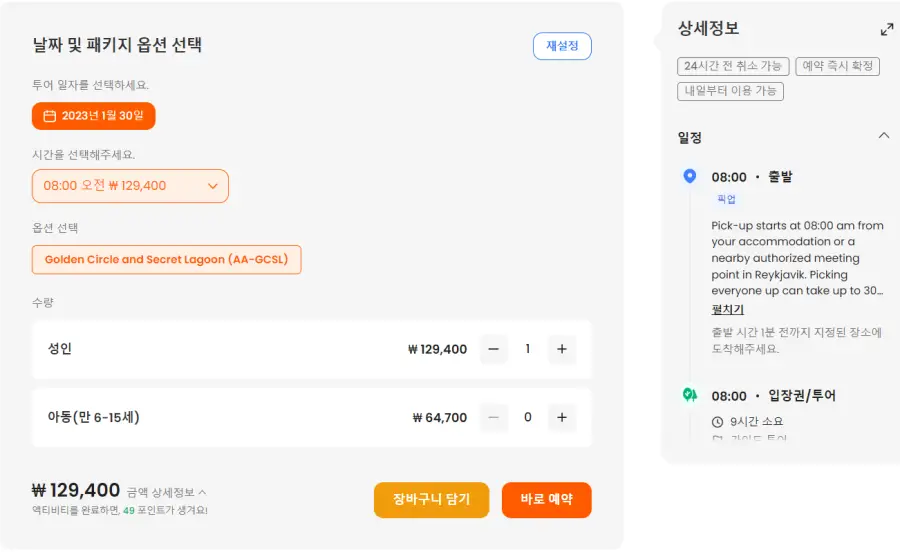
Task: Click the 예약 즉시 확정 tag
Action: click(837, 66)
